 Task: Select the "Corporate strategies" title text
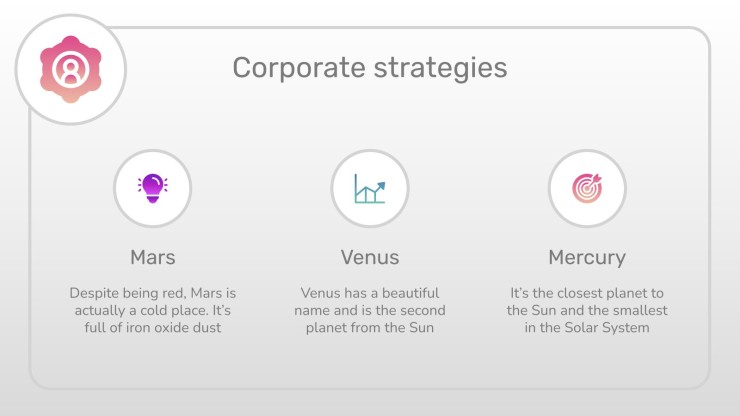(370, 68)
